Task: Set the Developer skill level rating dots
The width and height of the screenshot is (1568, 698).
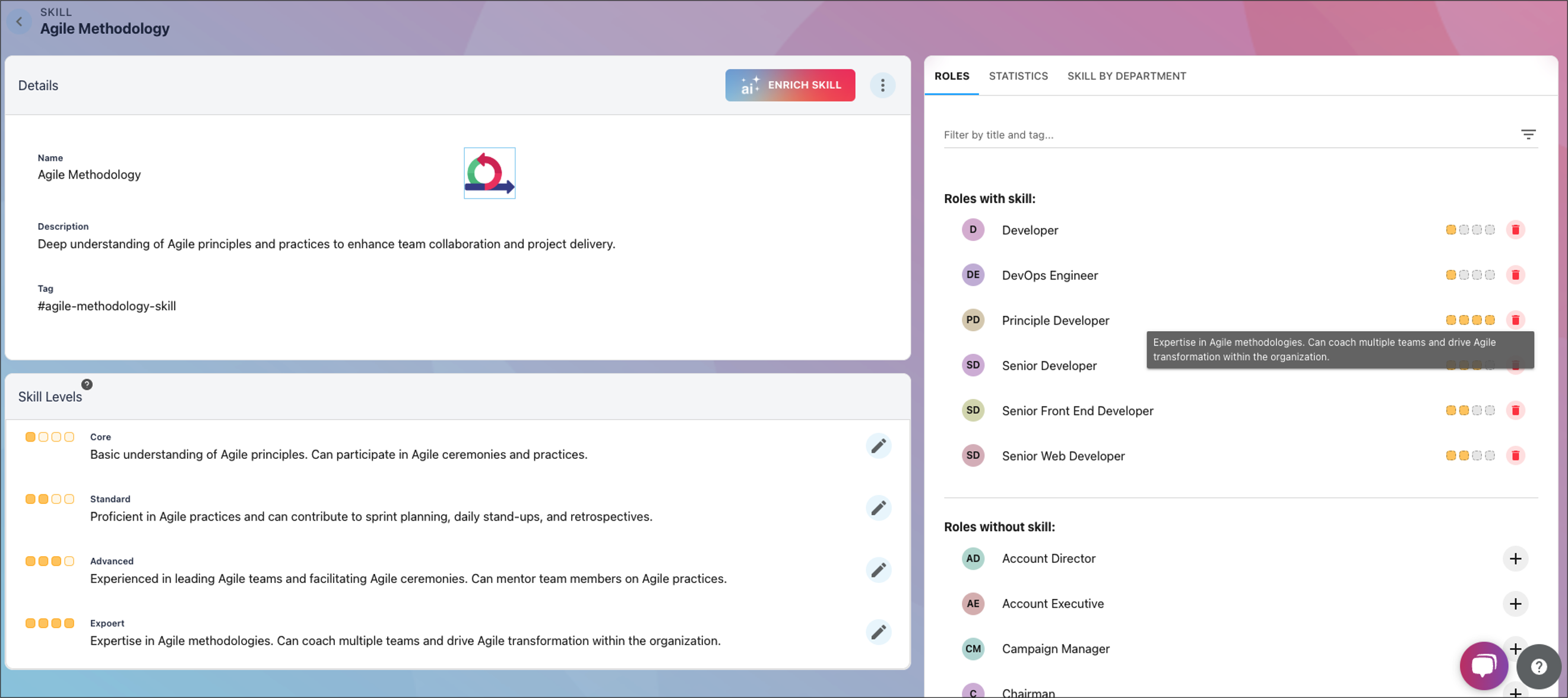Action: pyautogui.click(x=1469, y=230)
